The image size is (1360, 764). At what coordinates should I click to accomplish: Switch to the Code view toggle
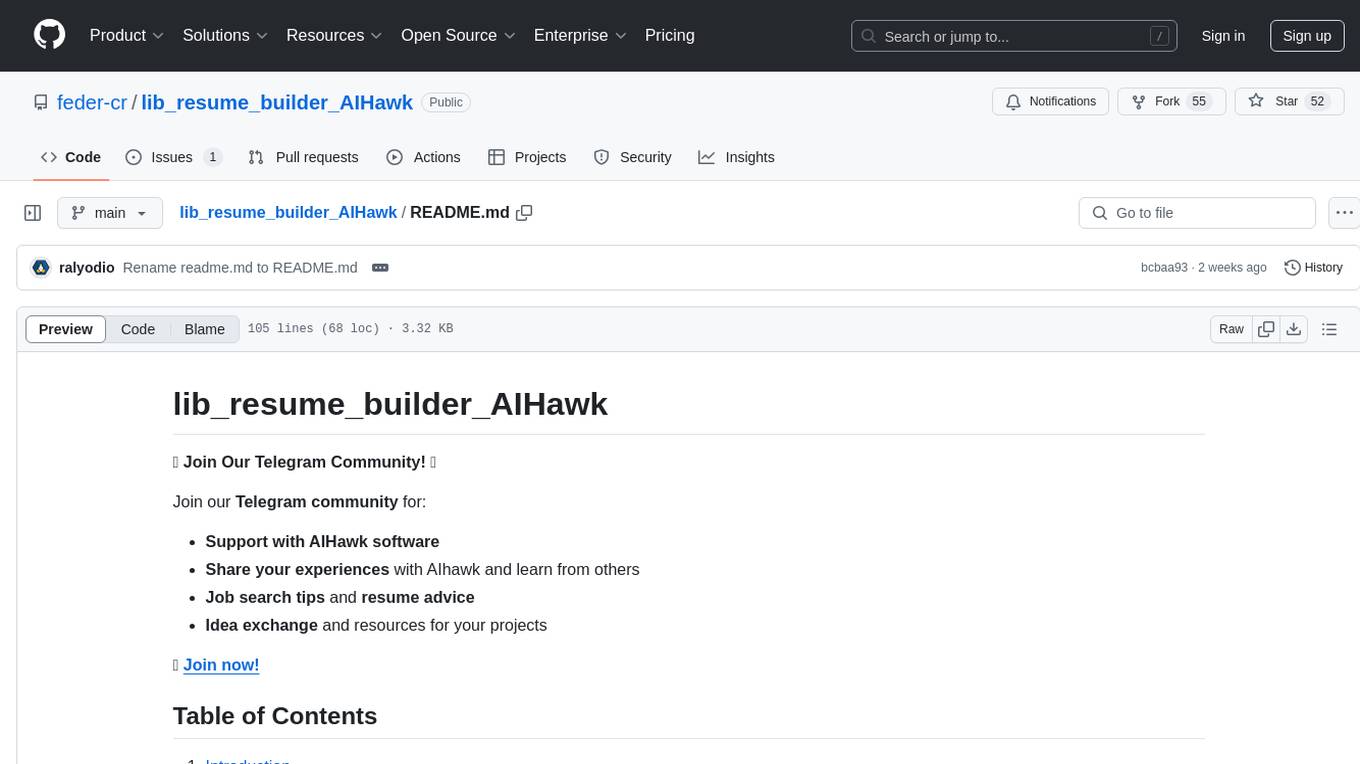pyautogui.click(x=138, y=329)
